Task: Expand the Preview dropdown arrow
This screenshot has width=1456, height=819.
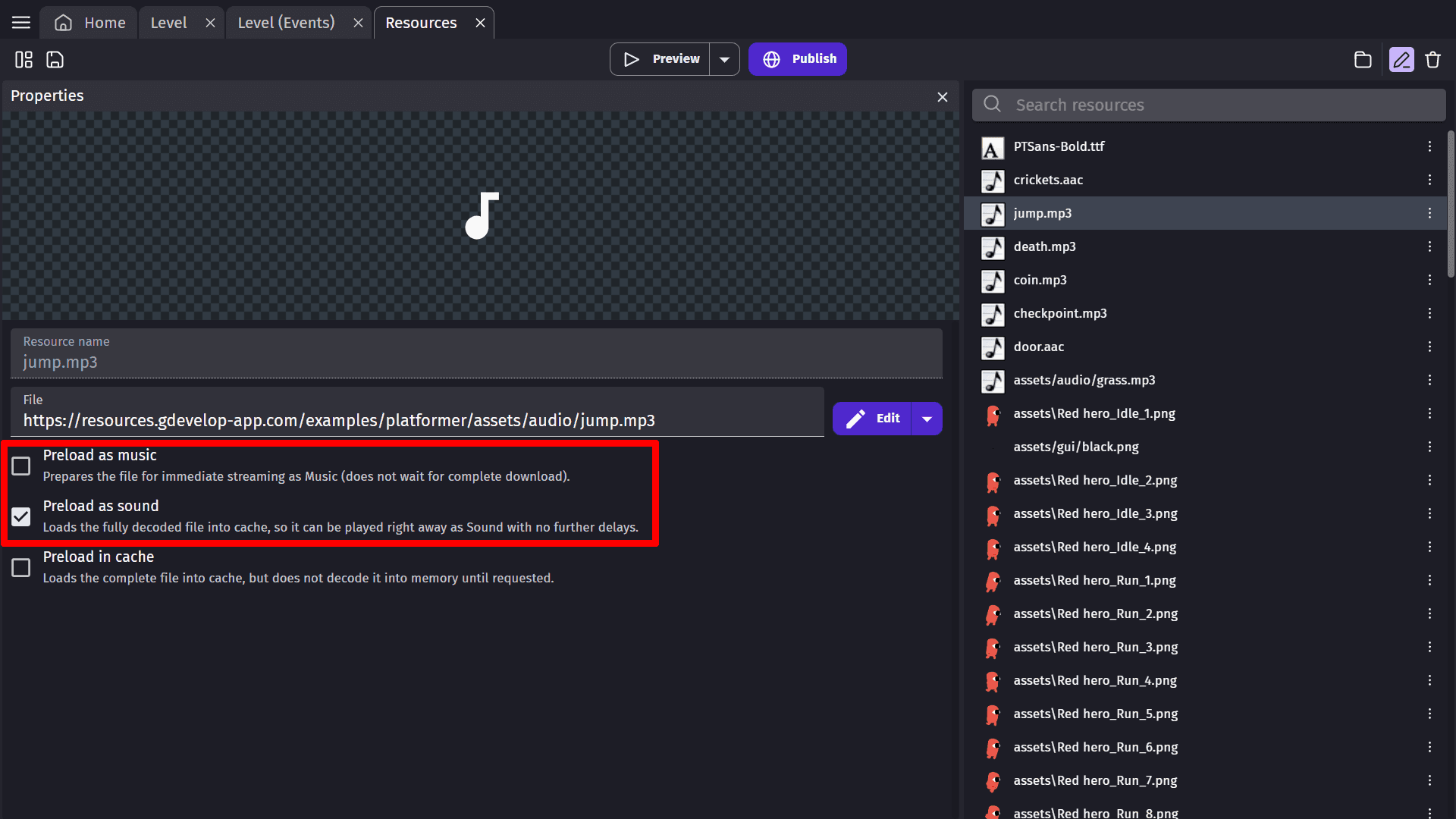Action: coord(724,59)
